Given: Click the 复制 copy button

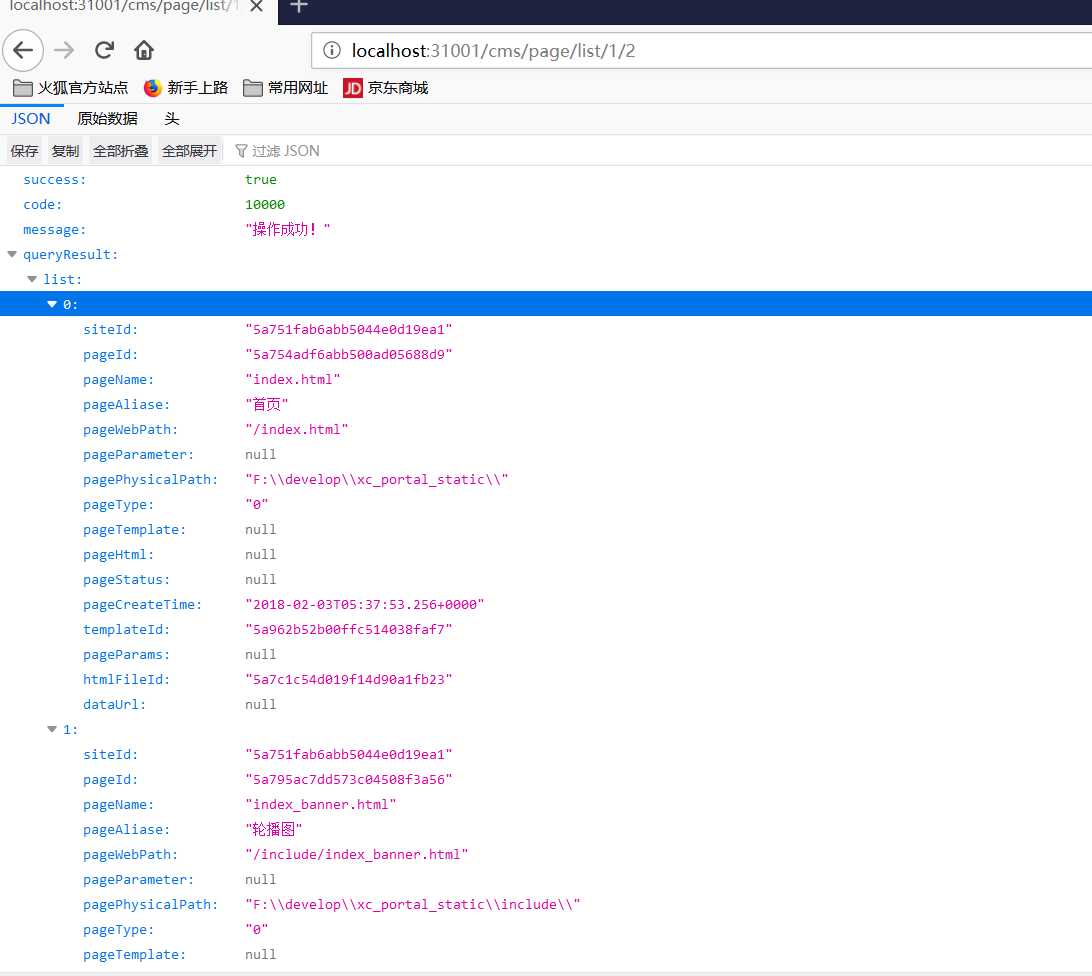Looking at the screenshot, I should 65,150.
